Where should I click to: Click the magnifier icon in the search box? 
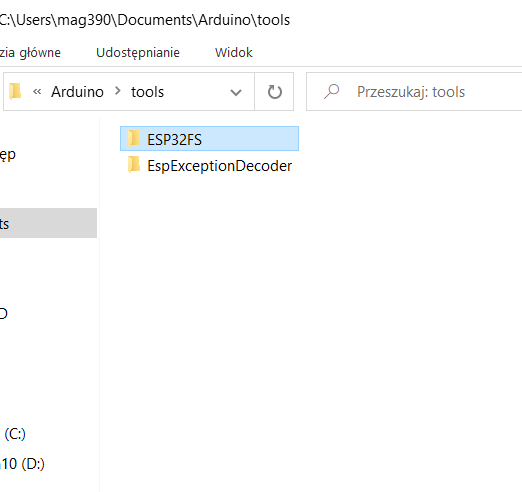coord(331,92)
